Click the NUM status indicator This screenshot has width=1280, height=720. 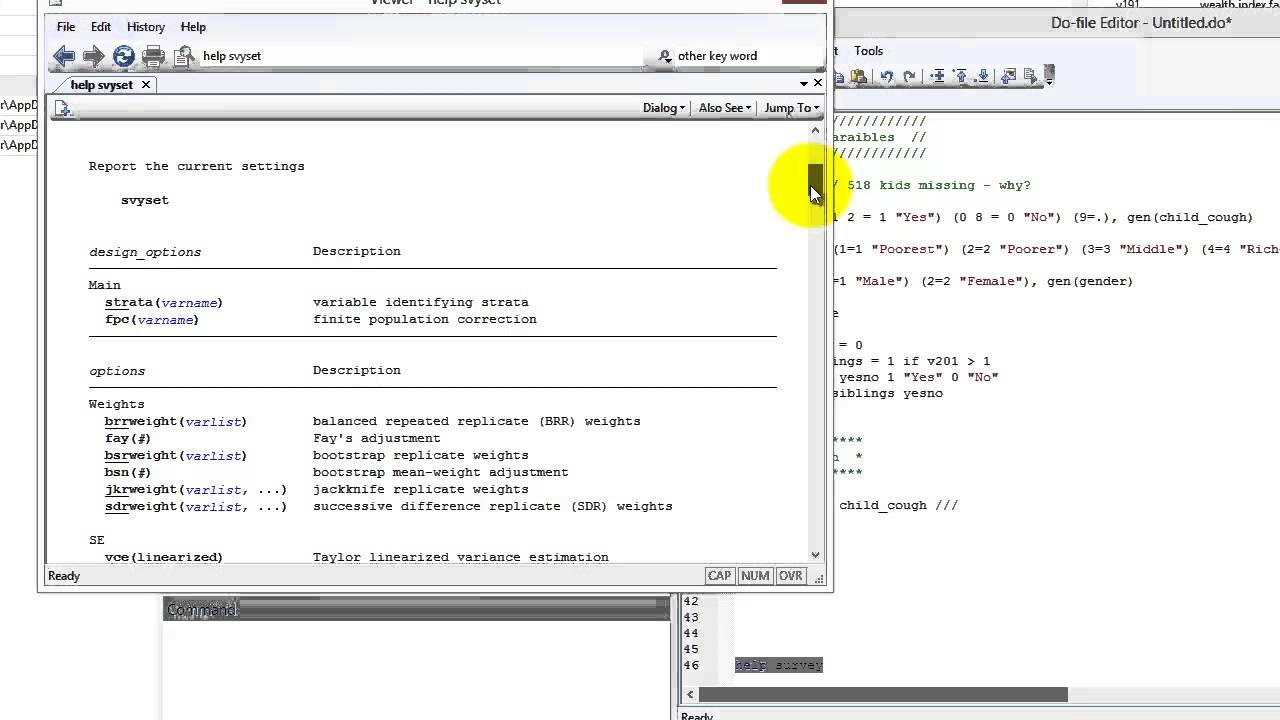click(x=755, y=576)
